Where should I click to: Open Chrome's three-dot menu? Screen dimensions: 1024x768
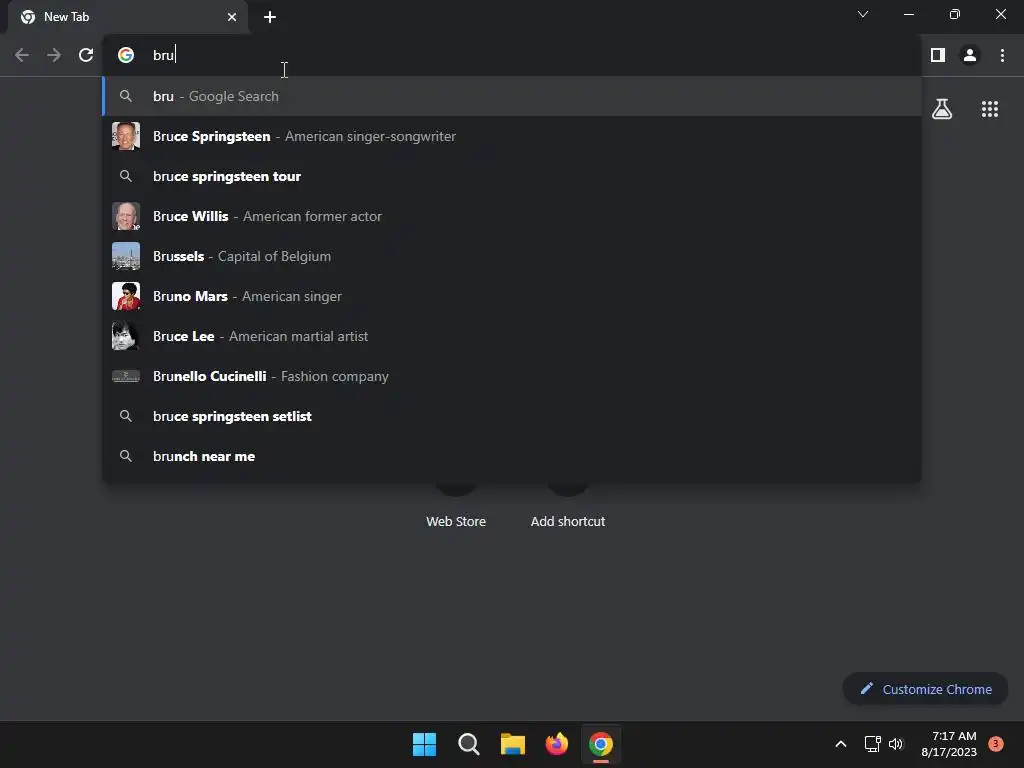pyautogui.click(x=1002, y=55)
